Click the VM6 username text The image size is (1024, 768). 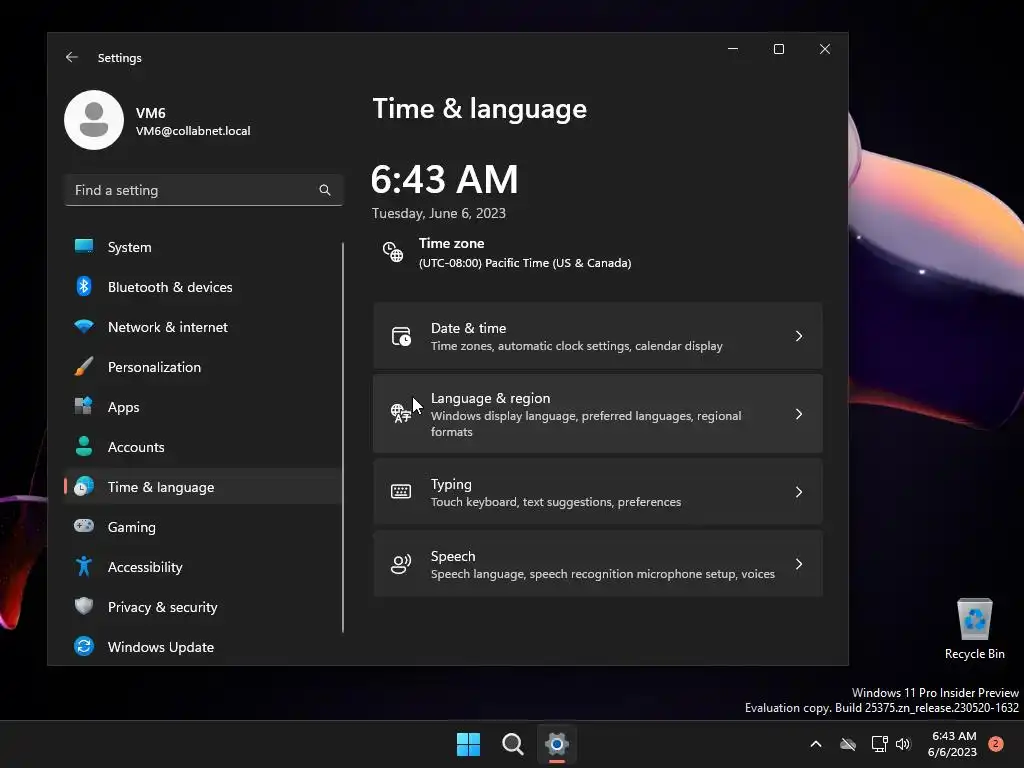click(150, 112)
